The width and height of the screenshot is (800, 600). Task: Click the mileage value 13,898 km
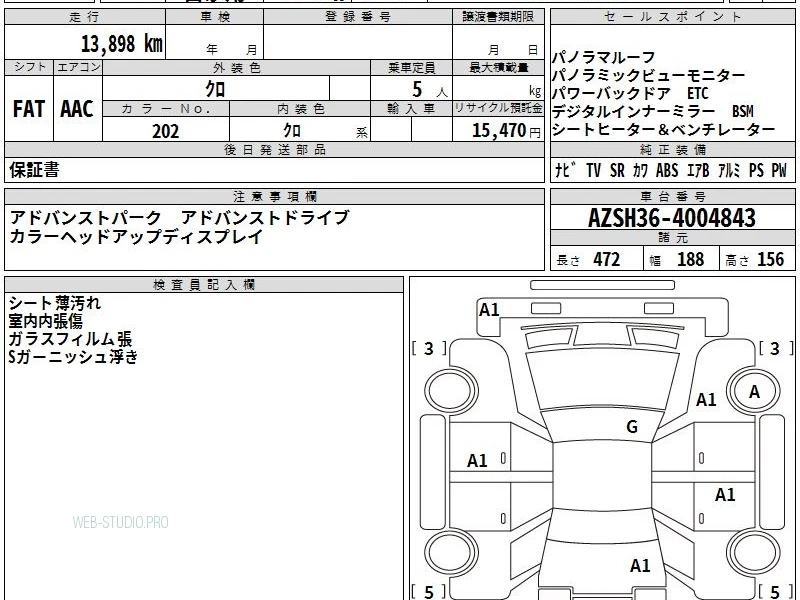click(x=121, y=44)
